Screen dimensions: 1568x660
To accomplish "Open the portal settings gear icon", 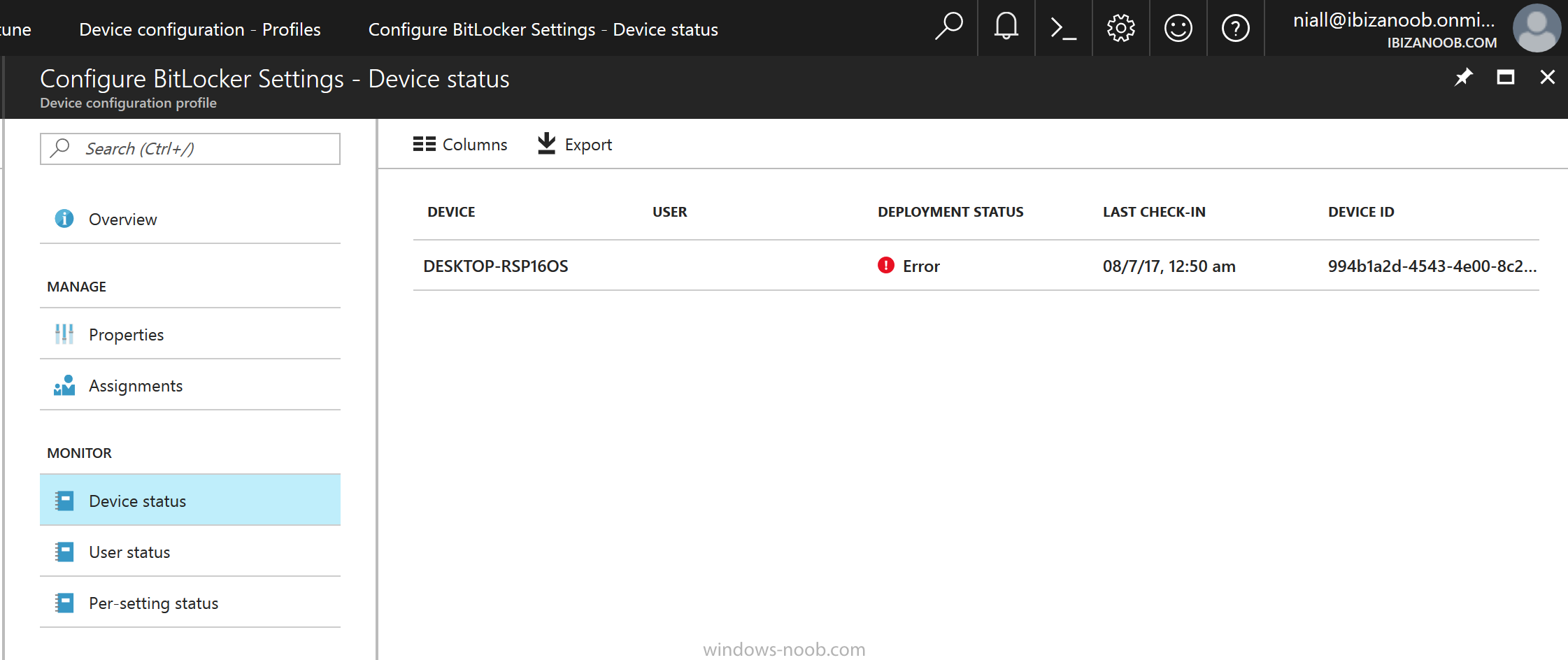I will pos(1121,29).
